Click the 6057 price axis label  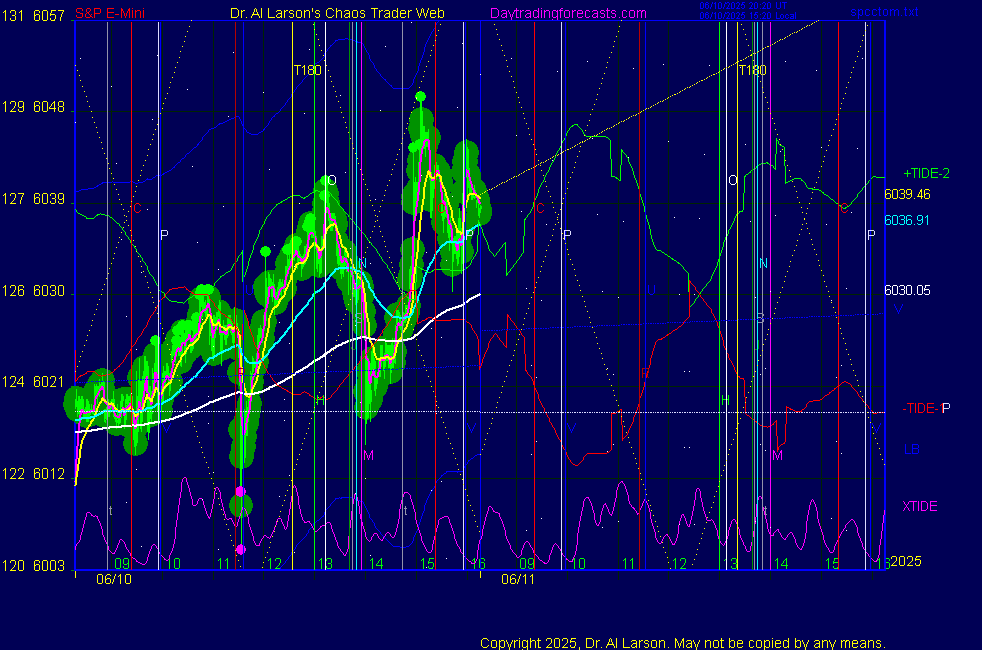49,16
